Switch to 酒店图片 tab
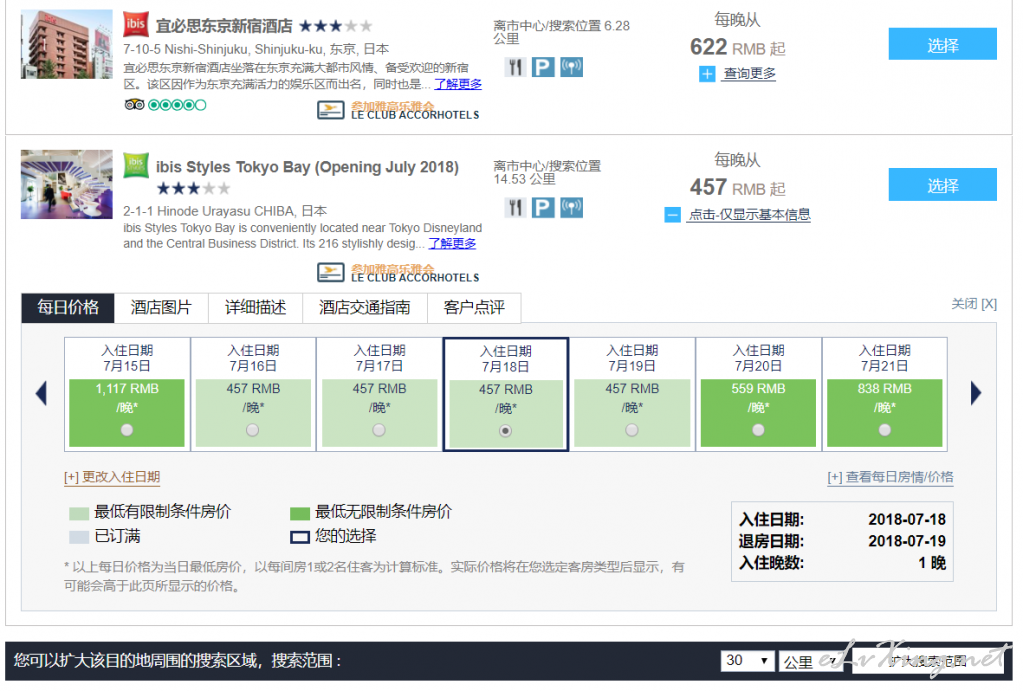Image resolution: width=1023 pixels, height=691 pixels. coord(161,307)
